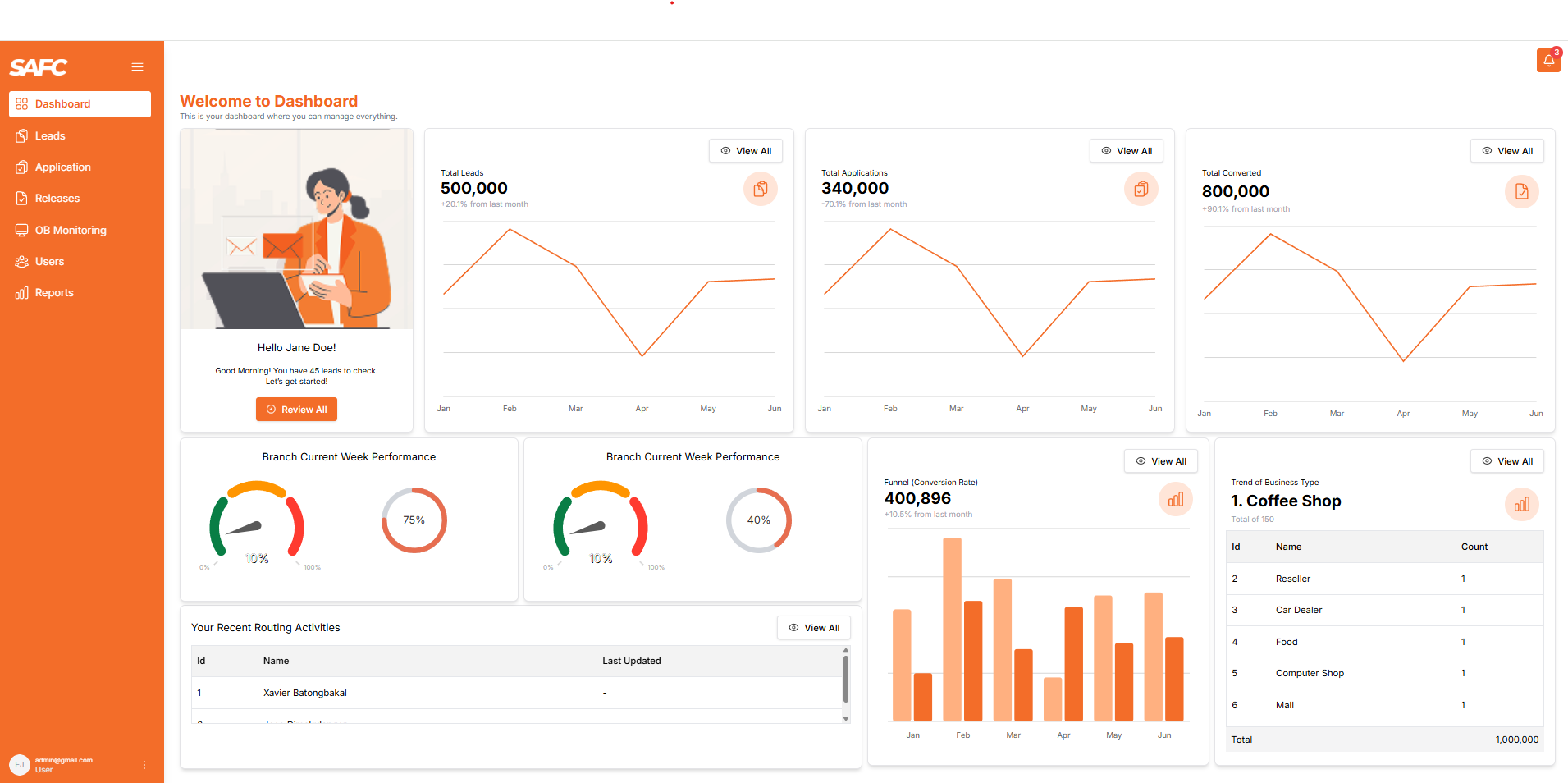Click the Total Leads clipboard icon

760,190
